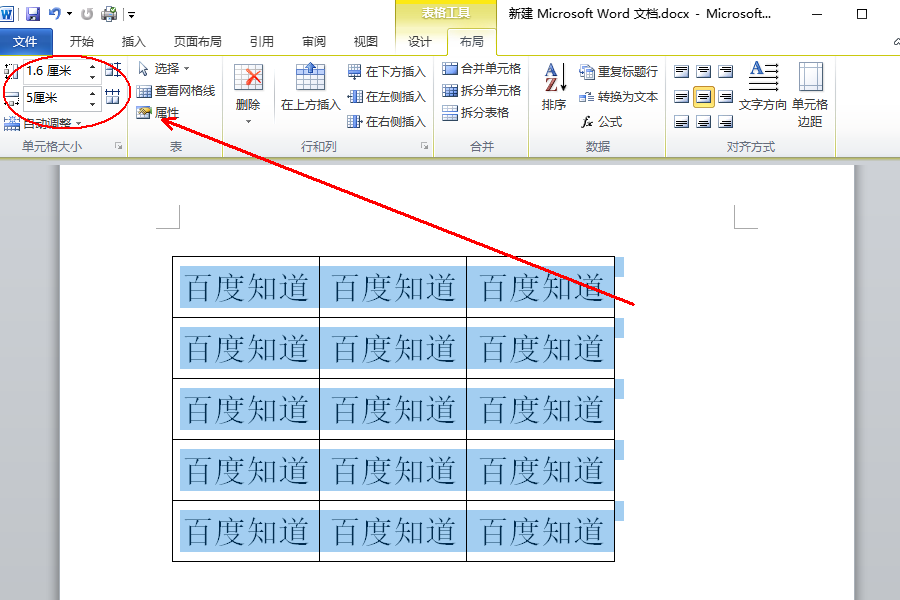Insert a formula with 公式

601,122
